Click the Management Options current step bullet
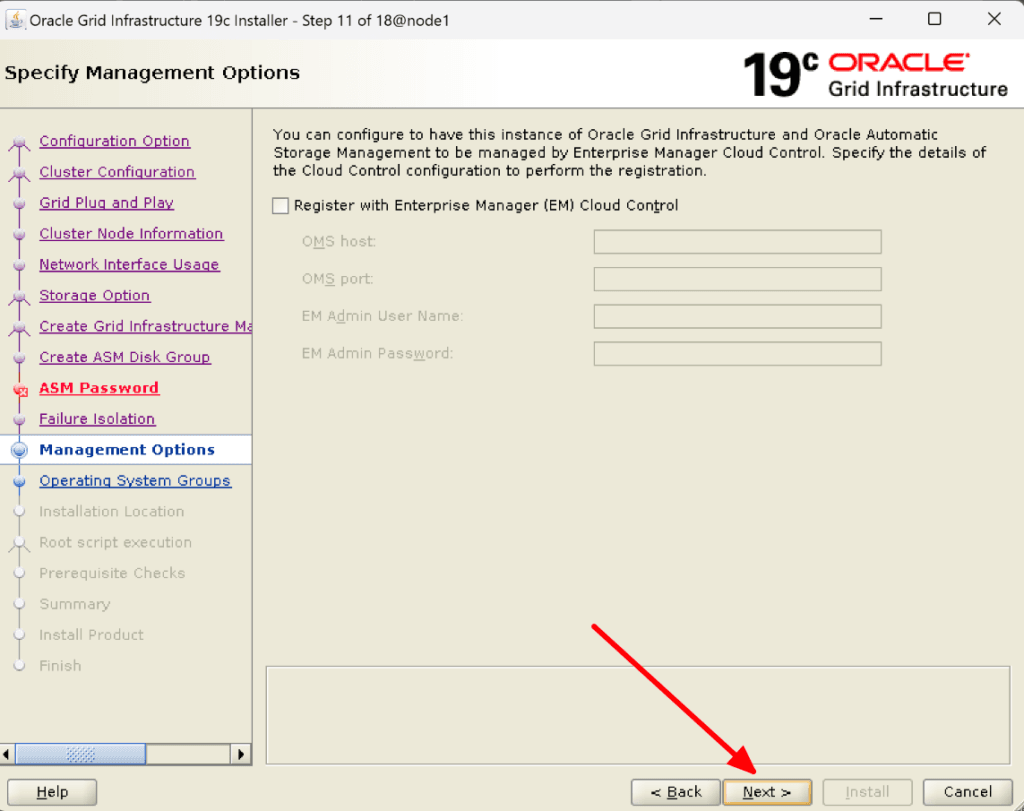The height and width of the screenshot is (811, 1024). (x=20, y=450)
